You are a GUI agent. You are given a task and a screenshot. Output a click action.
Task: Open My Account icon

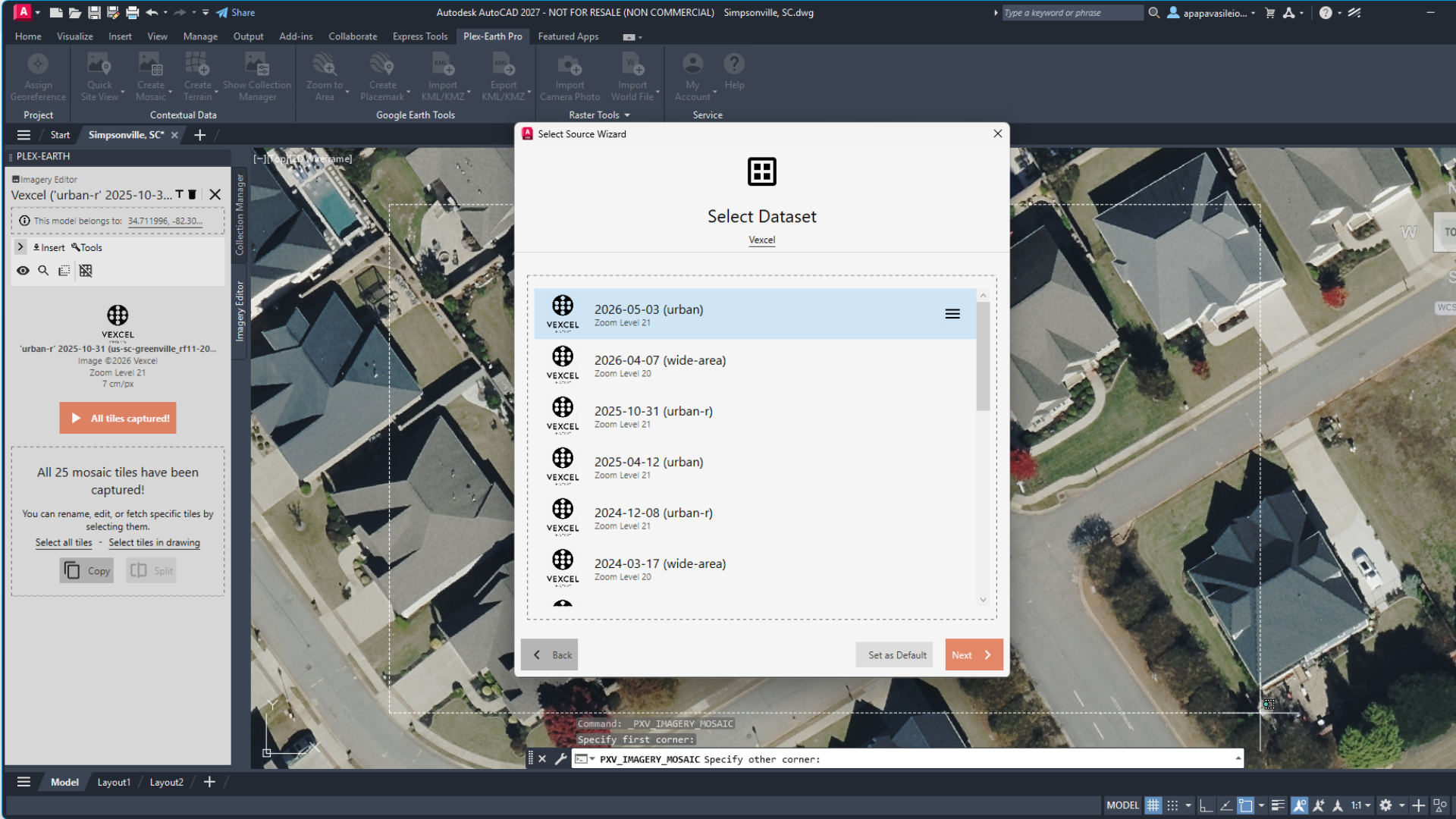[692, 64]
